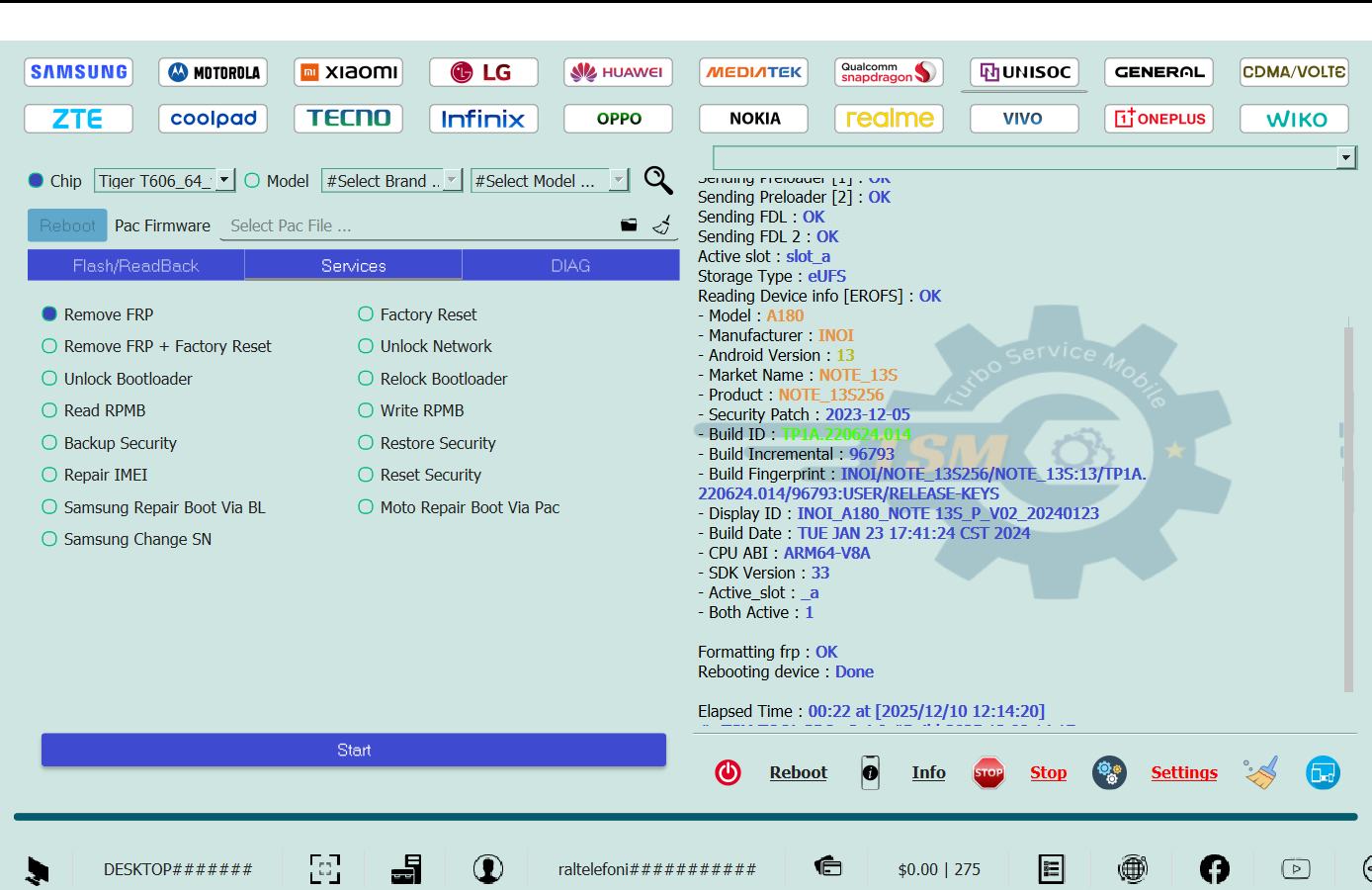
Task: Switch to the DIAG tab
Action: click(571, 265)
